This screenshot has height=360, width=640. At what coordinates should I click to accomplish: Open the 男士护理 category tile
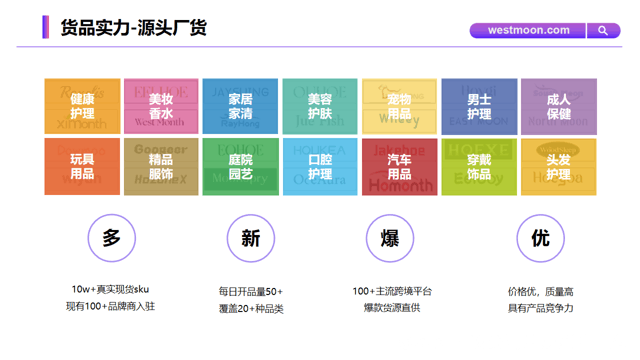(479, 106)
